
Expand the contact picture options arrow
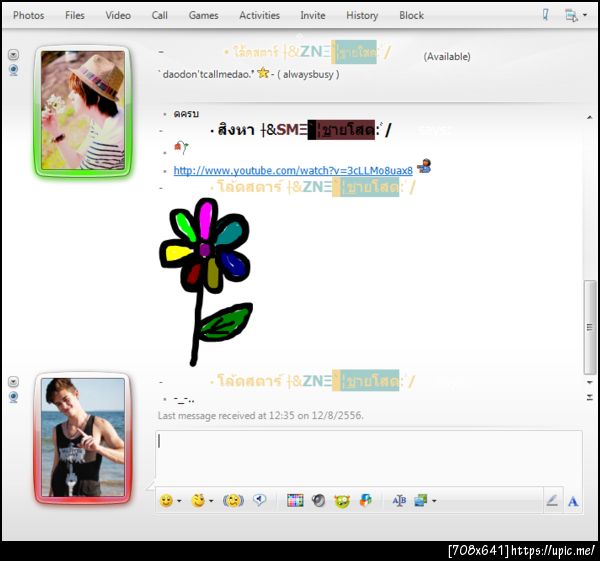click(13, 54)
